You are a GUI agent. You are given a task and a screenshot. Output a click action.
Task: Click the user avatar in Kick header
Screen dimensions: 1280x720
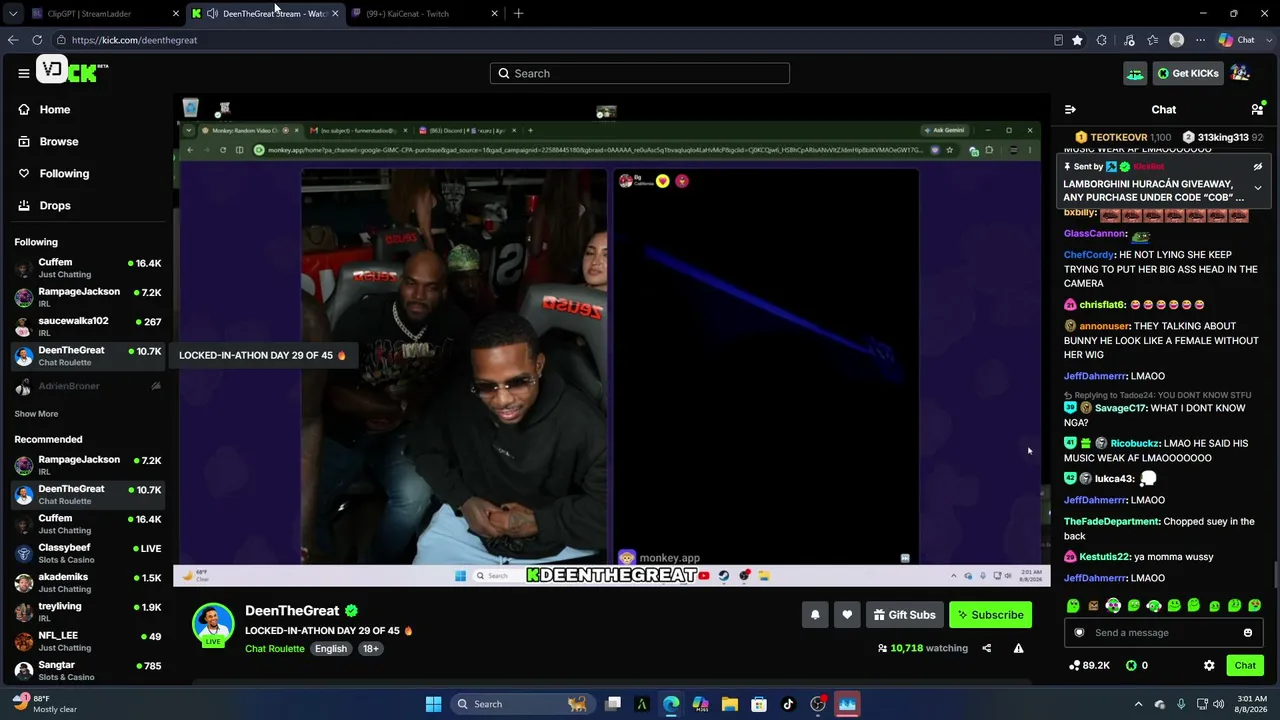pos(1240,73)
